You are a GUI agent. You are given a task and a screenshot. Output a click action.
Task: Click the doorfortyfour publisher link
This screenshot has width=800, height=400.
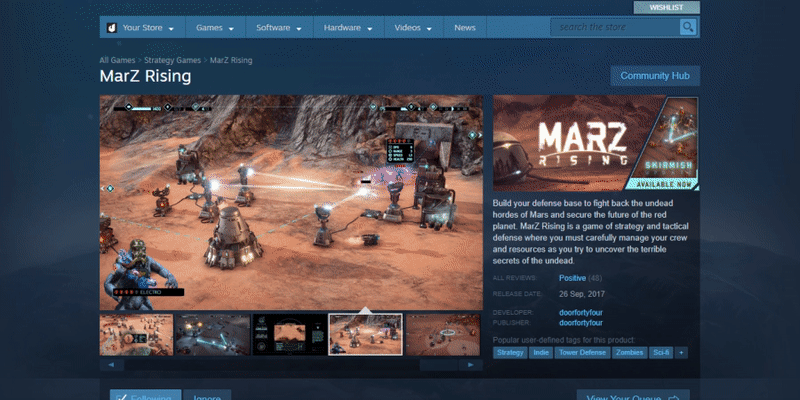[x=581, y=323]
